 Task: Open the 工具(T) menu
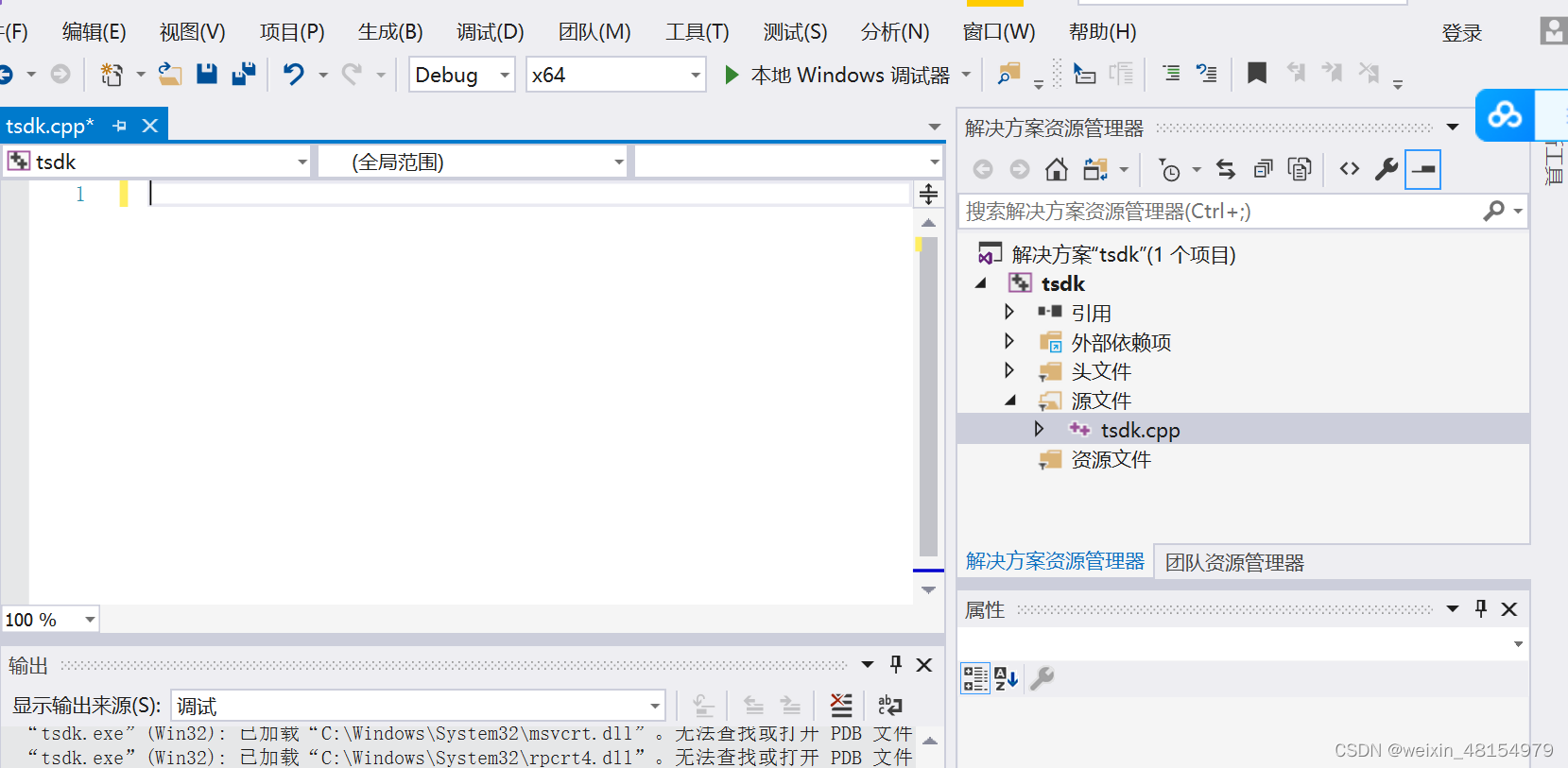tap(698, 32)
